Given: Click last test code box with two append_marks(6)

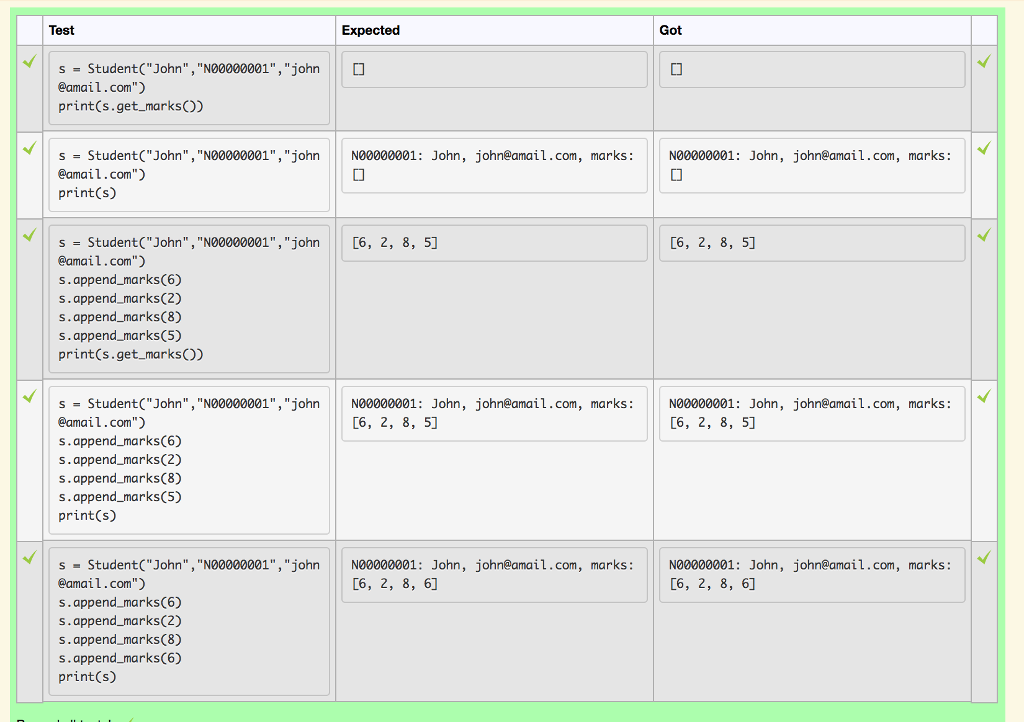Looking at the screenshot, I should (x=189, y=621).
